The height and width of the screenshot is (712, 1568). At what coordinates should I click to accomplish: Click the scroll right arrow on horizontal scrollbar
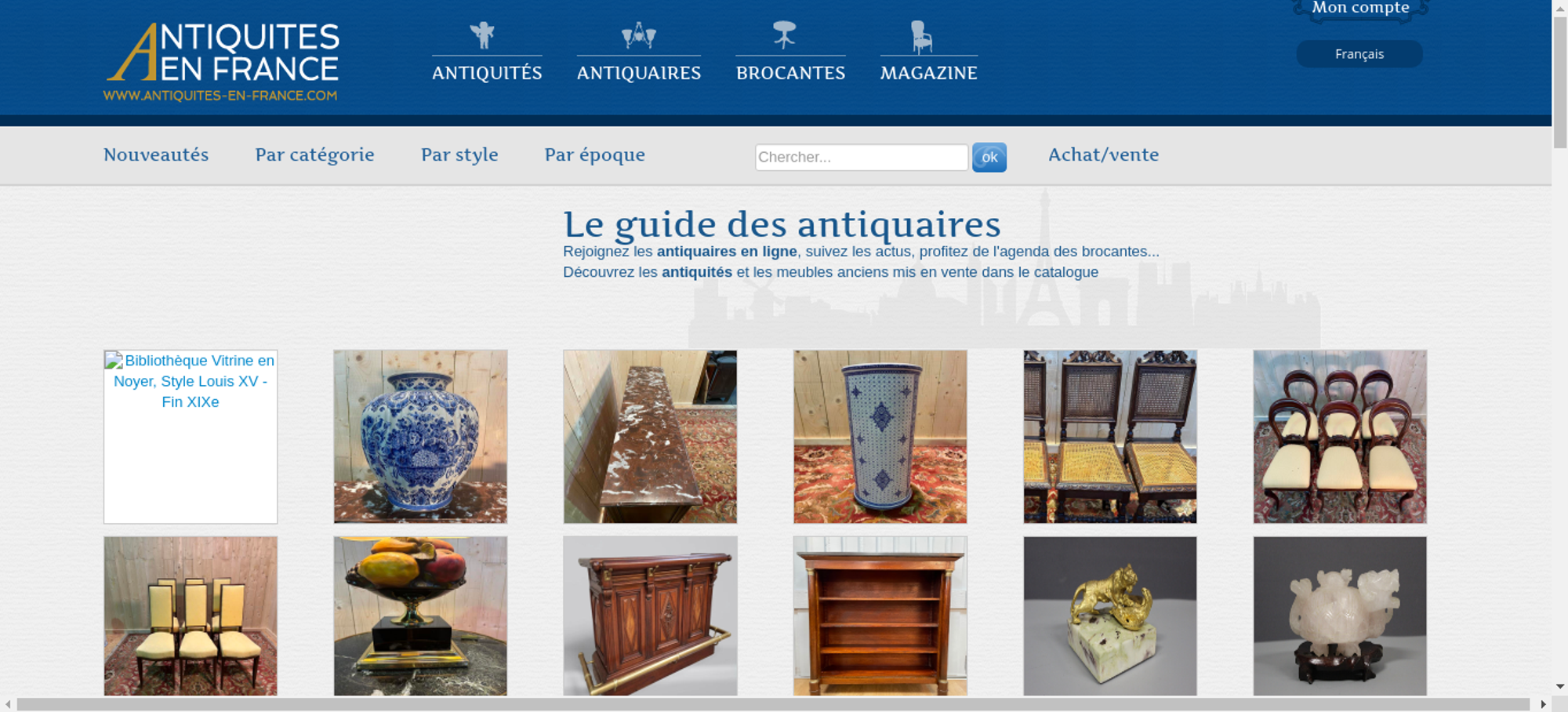pyautogui.click(x=1543, y=704)
